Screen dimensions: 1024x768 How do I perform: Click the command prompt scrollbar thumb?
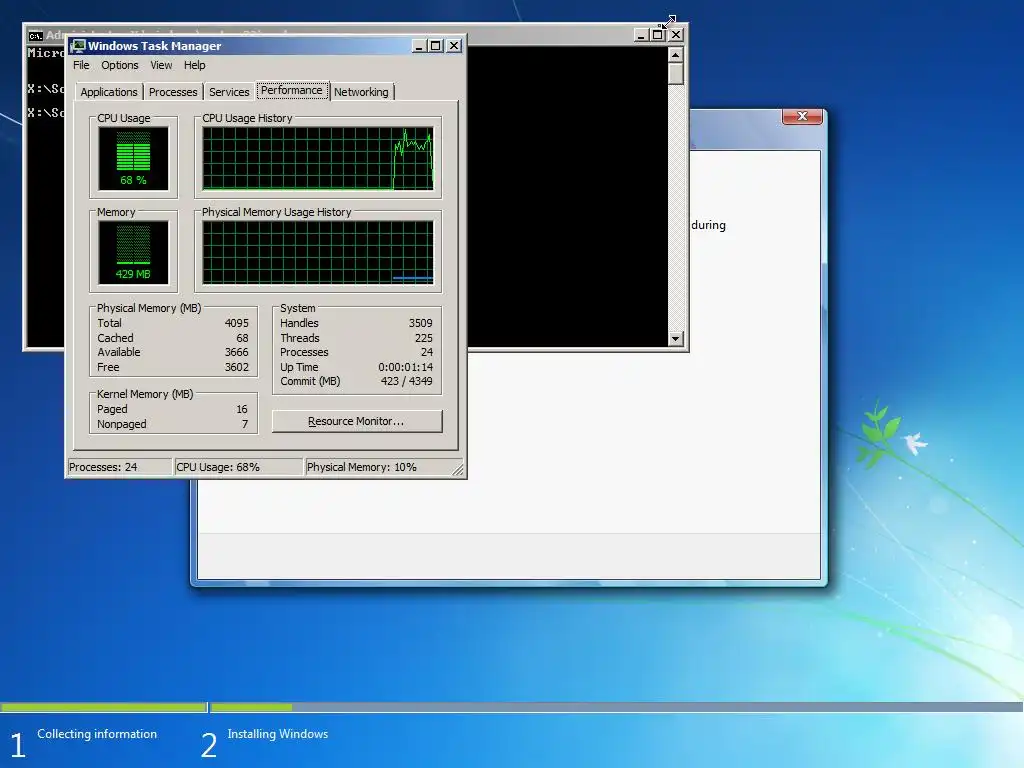[x=676, y=73]
